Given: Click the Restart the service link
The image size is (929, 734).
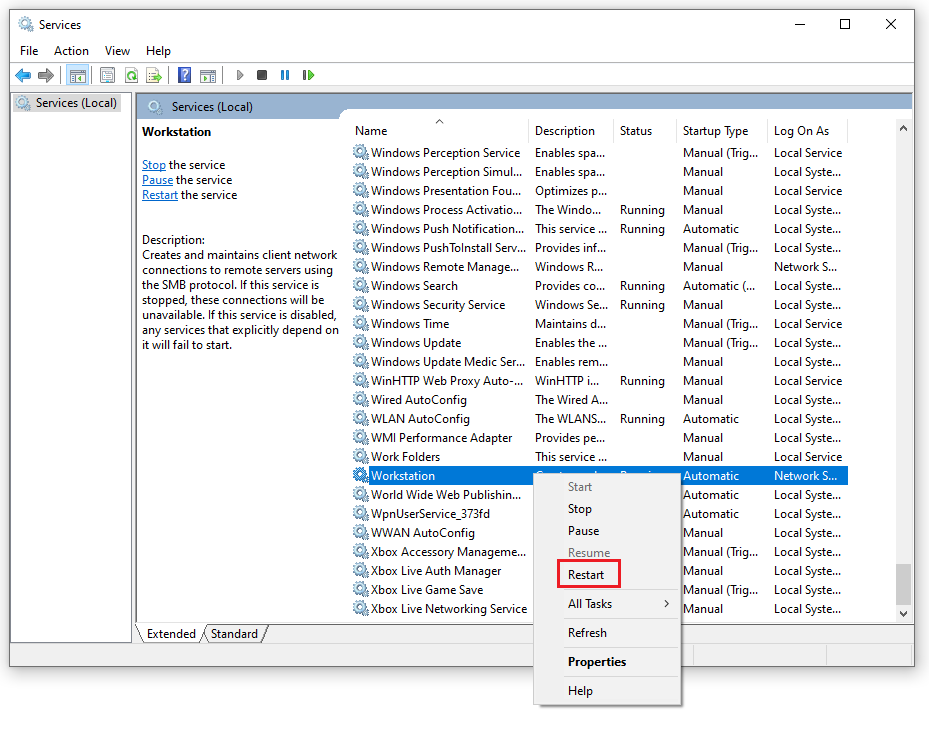Looking at the screenshot, I should pos(160,195).
